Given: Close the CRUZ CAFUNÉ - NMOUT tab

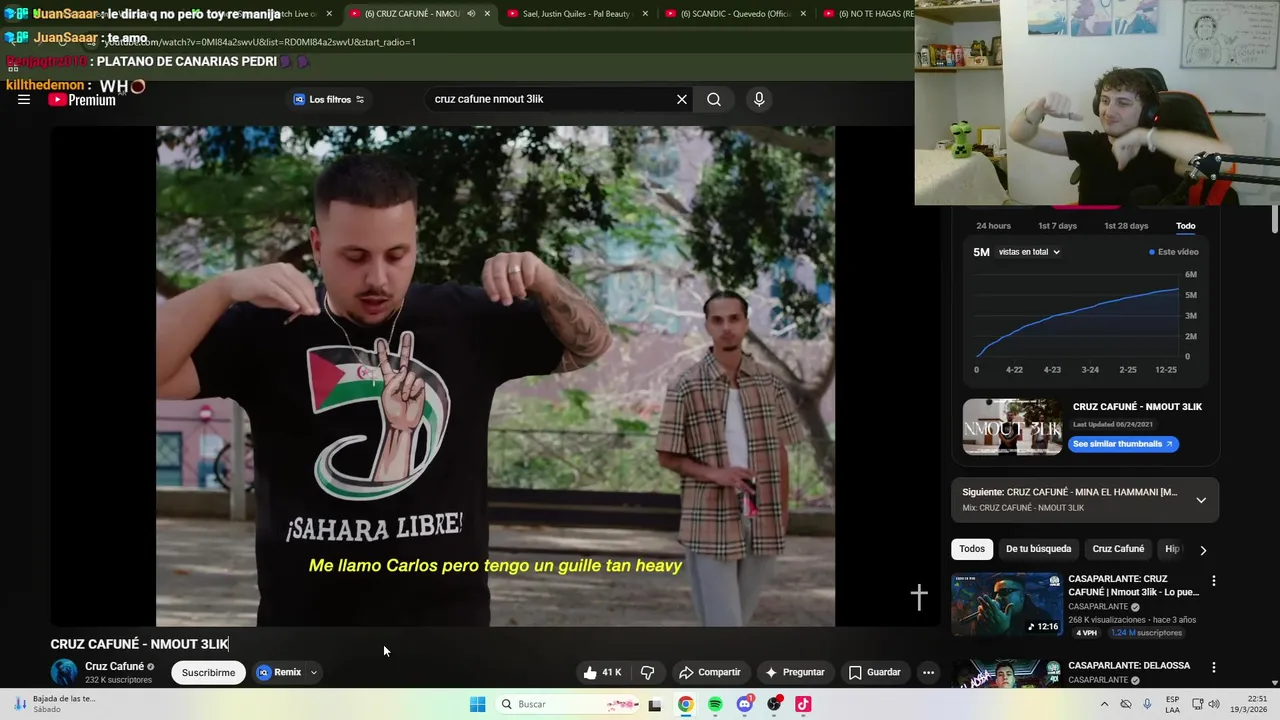Looking at the screenshot, I should click(x=488, y=14).
